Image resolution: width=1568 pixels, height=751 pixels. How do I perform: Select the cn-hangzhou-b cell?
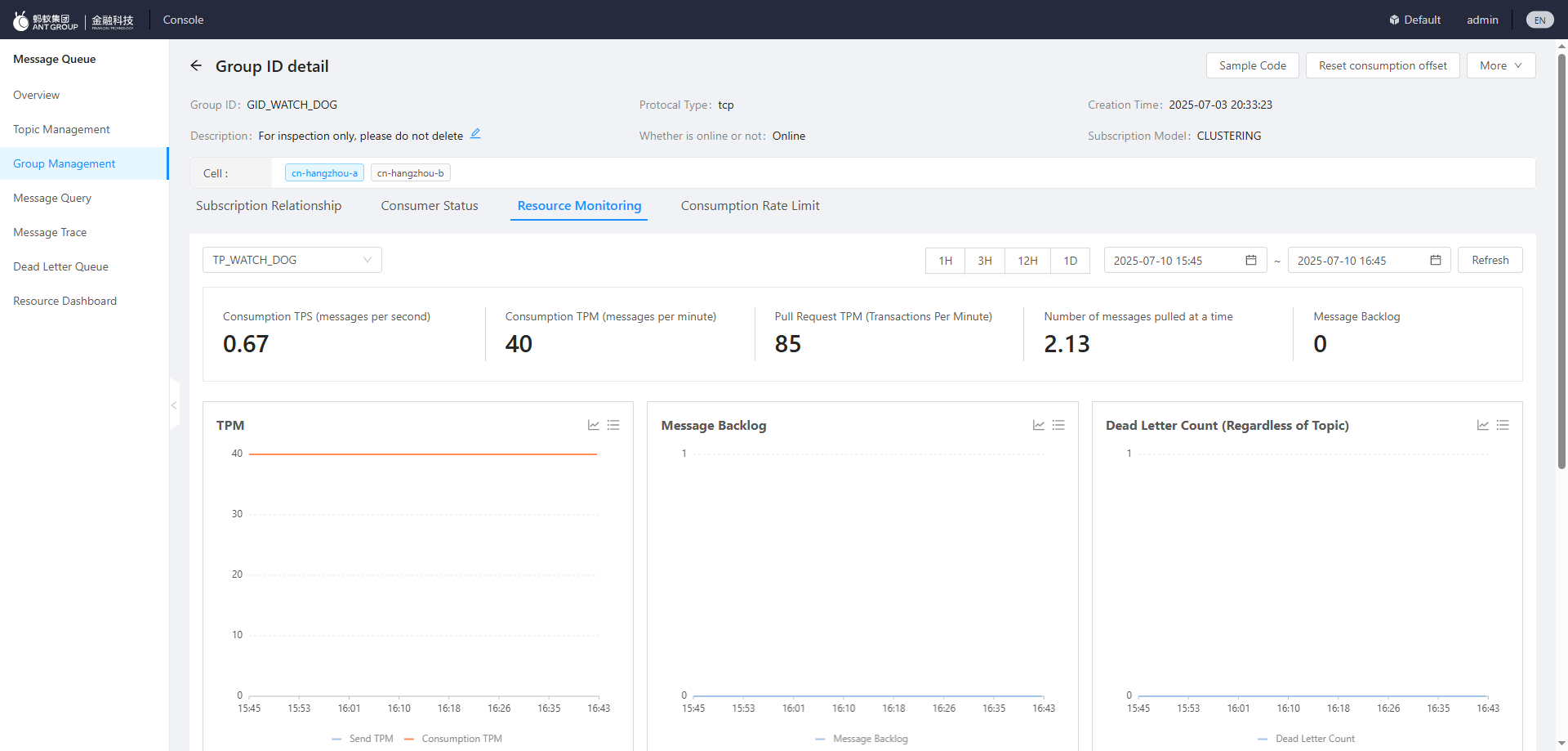click(410, 172)
